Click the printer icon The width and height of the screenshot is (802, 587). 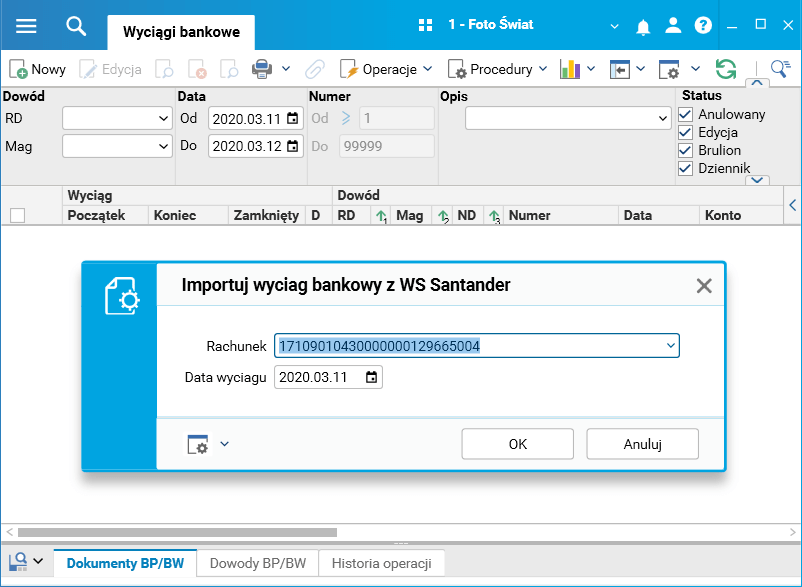pos(262,69)
